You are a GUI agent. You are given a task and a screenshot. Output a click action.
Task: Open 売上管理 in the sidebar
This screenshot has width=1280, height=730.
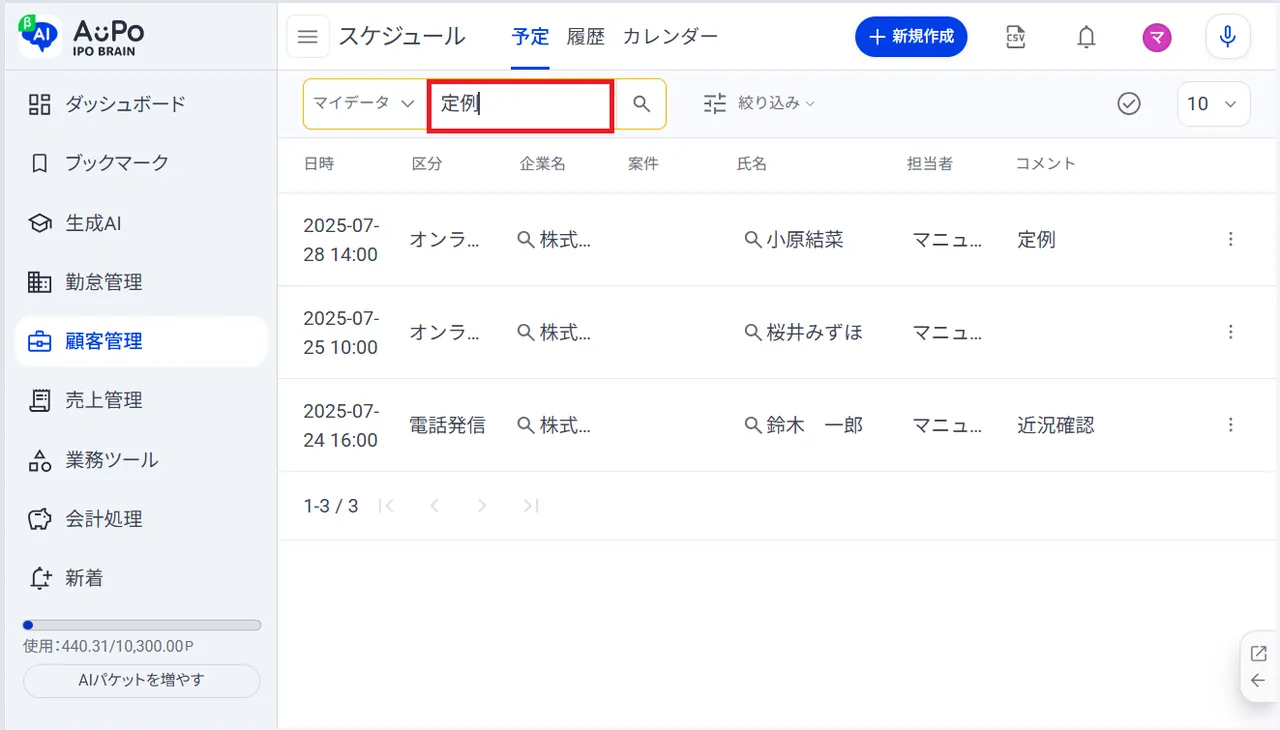(142, 400)
